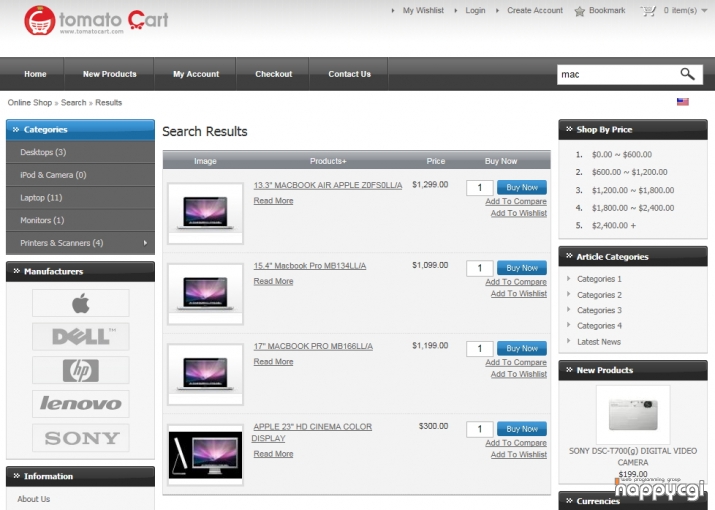715x510 pixels.
Task: Open Sony DSC-T700(g) Digital Video Camera link
Action: [x=632, y=457]
